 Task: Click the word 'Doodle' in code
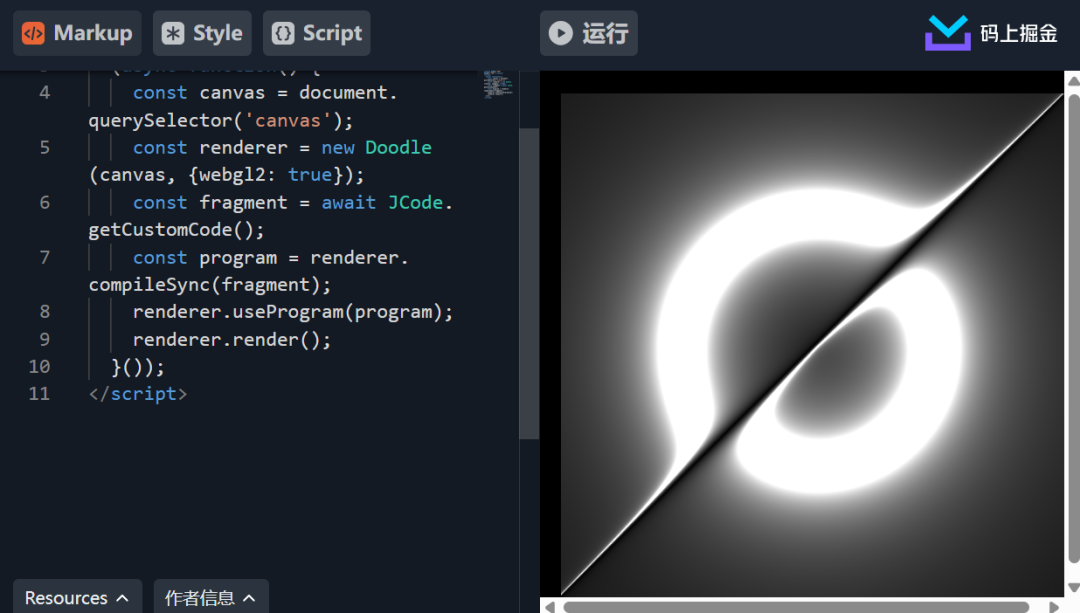pos(398,147)
